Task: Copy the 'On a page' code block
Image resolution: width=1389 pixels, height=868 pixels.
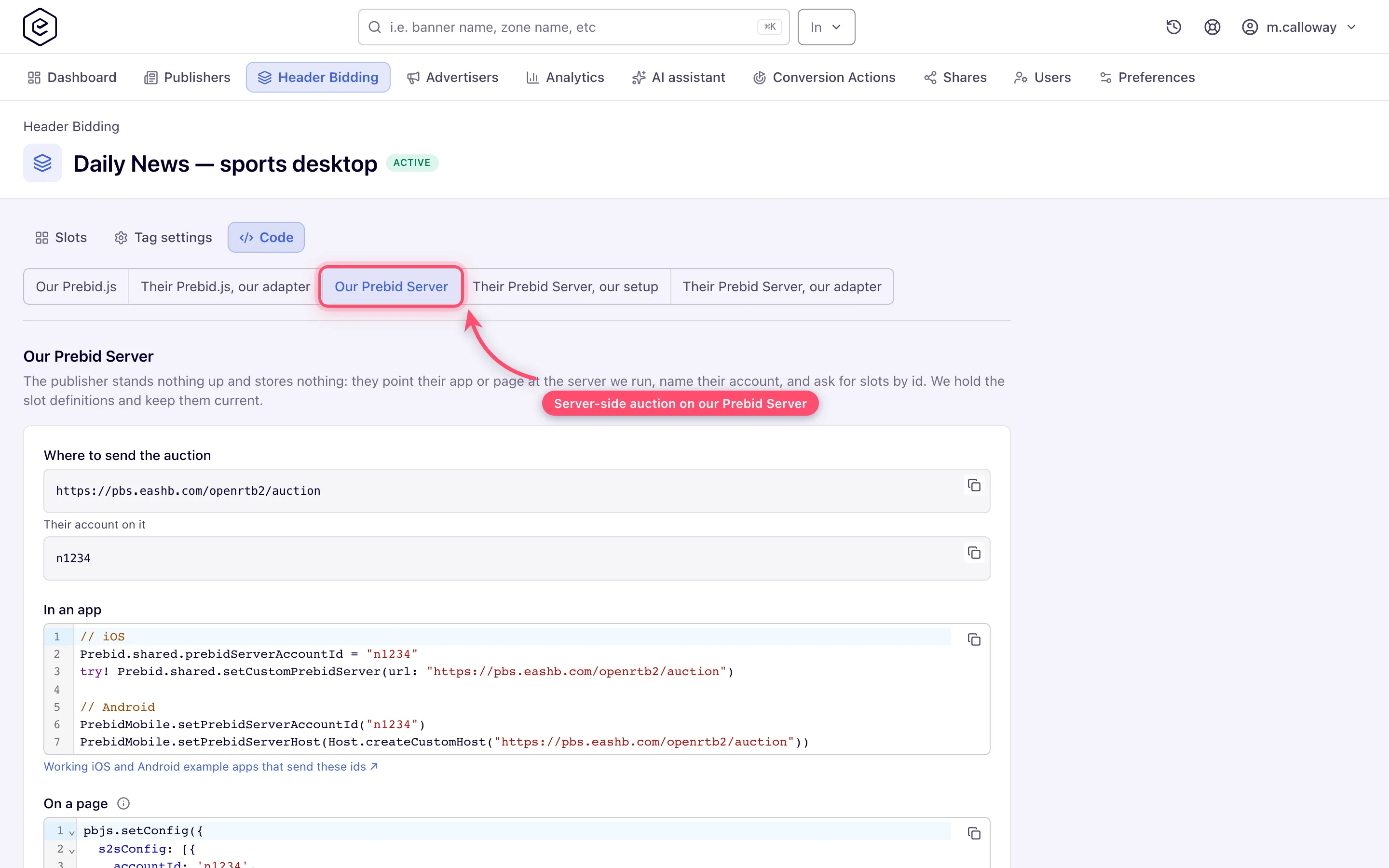Action: point(974,834)
